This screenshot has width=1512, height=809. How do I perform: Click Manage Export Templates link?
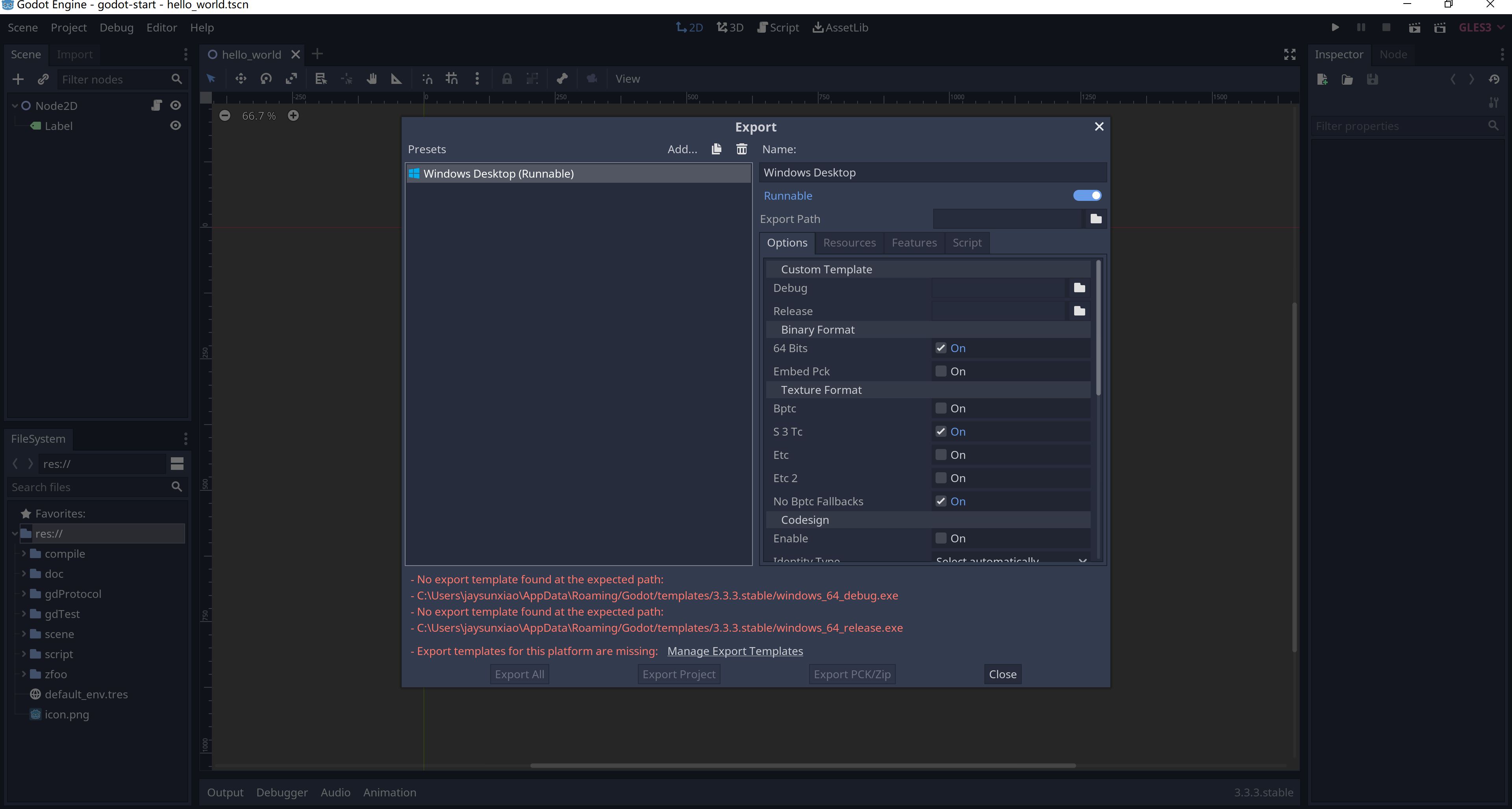click(735, 651)
